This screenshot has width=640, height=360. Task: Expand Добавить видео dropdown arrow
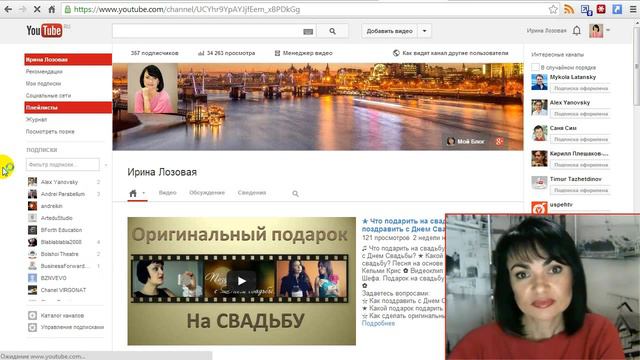(424, 31)
